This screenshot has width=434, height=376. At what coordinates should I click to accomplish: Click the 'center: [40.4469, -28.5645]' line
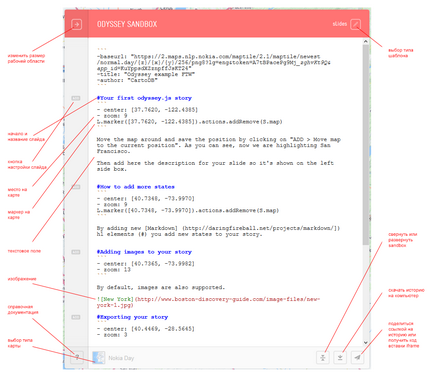(x=146, y=329)
